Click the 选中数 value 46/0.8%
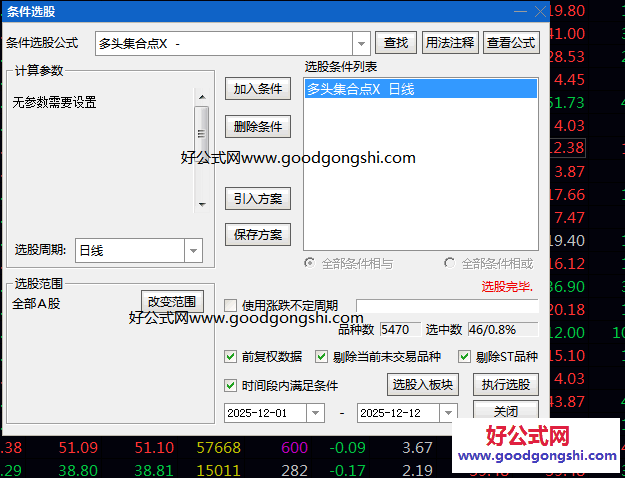Screen dimensions: 625x478 click(x=503, y=330)
